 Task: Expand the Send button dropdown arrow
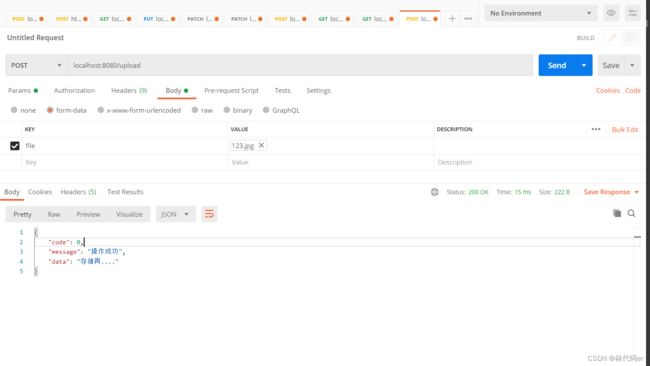[584, 65]
